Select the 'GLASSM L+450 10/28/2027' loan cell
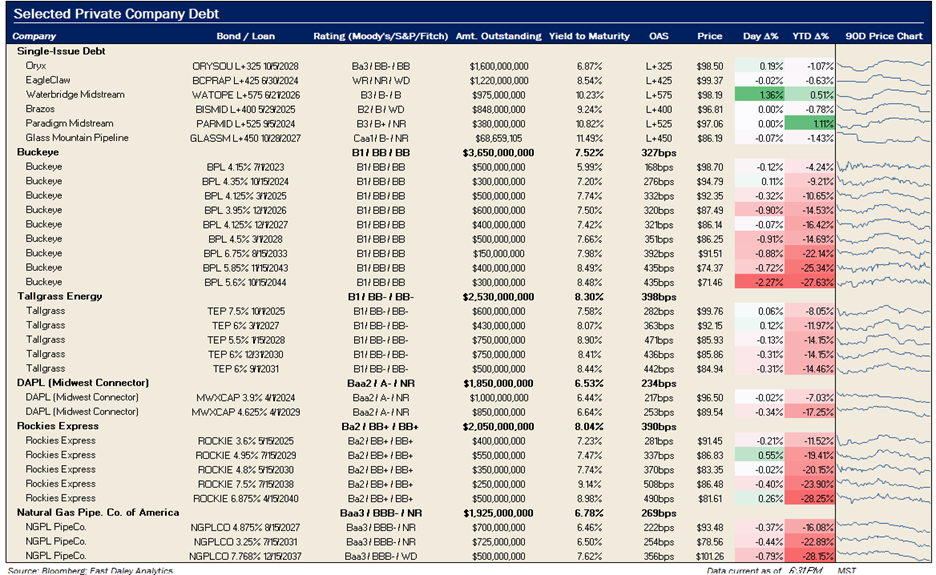Image resolution: width=936 pixels, height=575 pixels. click(x=245, y=138)
